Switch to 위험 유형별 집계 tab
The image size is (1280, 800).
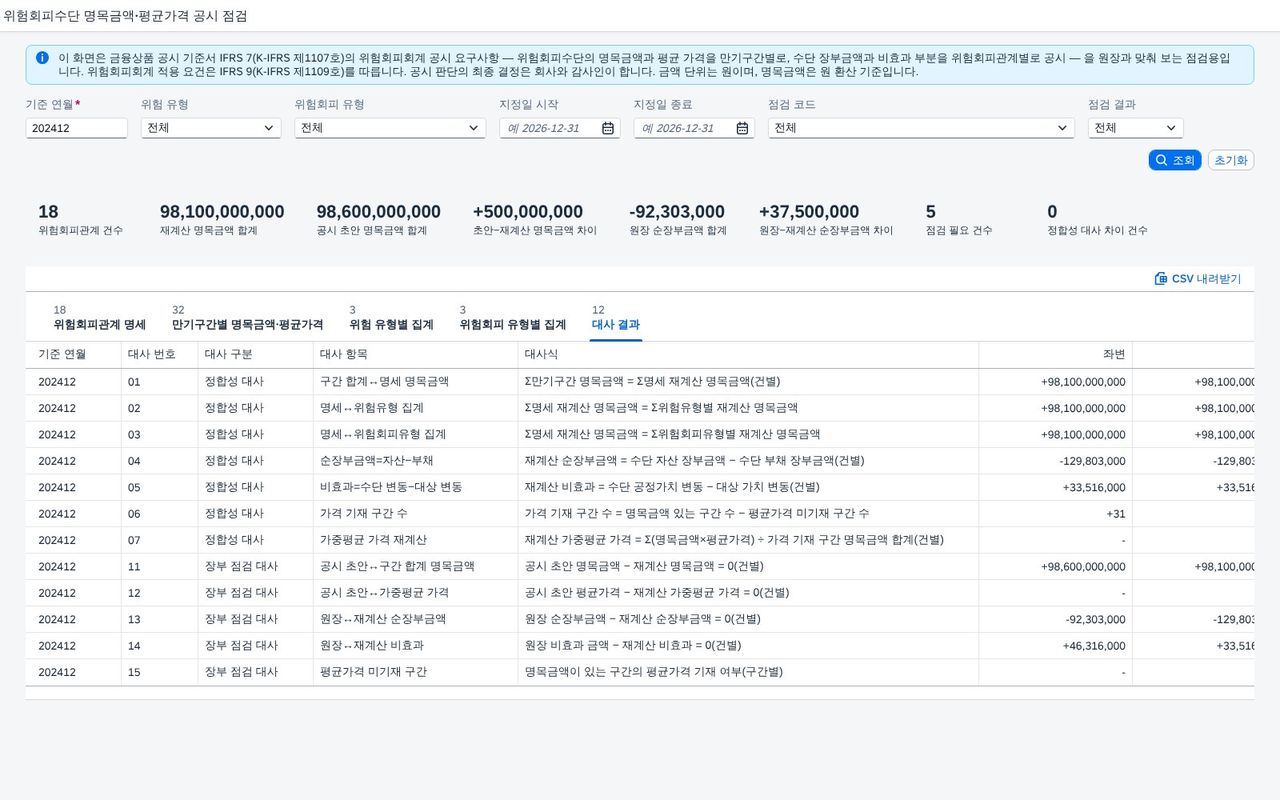pos(391,318)
